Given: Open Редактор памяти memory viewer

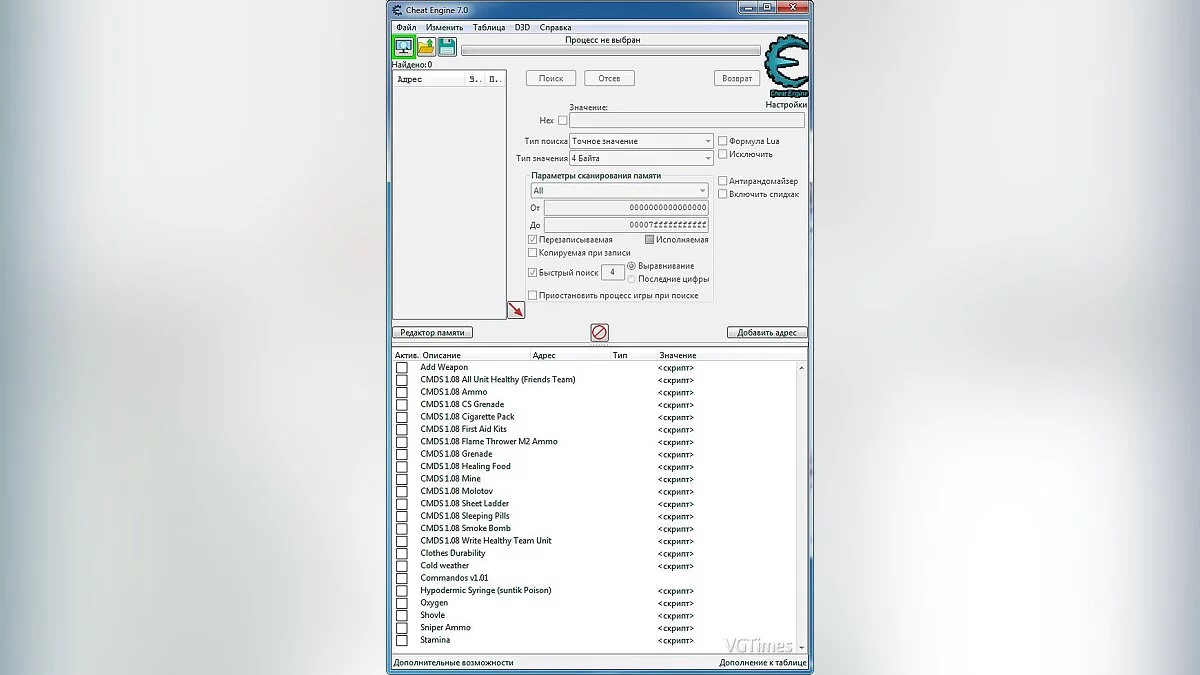Looking at the screenshot, I should tap(432, 332).
